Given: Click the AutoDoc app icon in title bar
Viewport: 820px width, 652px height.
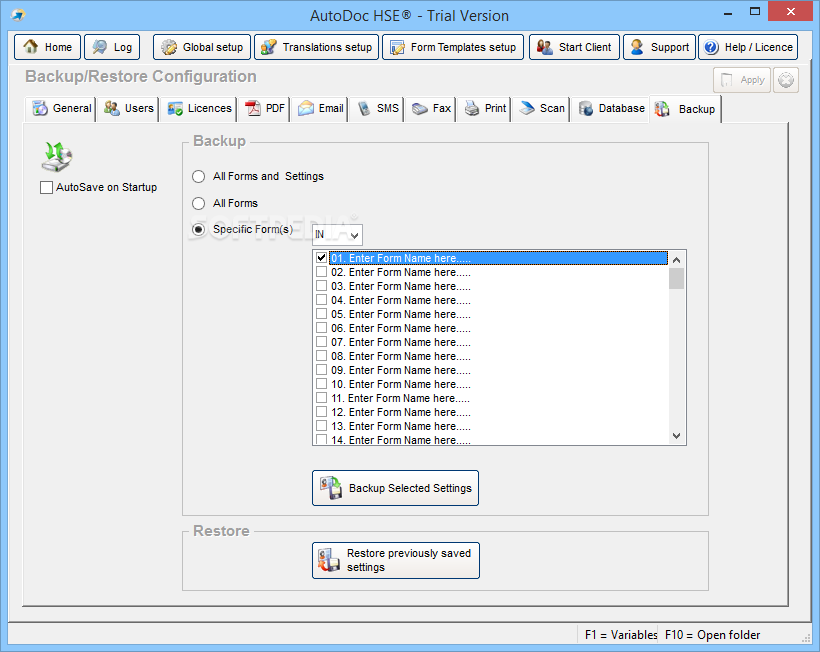Looking at the screenshot, I should click(x=18, y=15).
